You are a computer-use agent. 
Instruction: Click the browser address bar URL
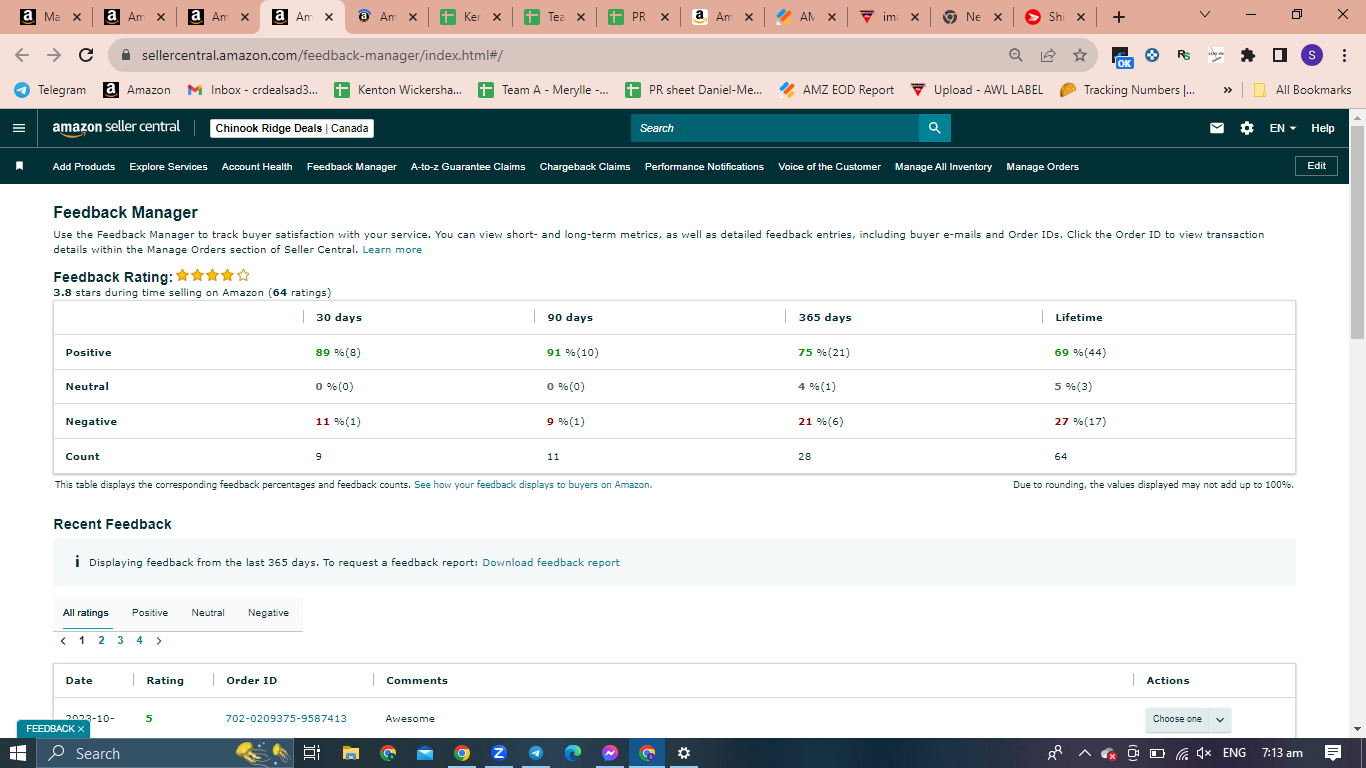(x=322, y=55)
